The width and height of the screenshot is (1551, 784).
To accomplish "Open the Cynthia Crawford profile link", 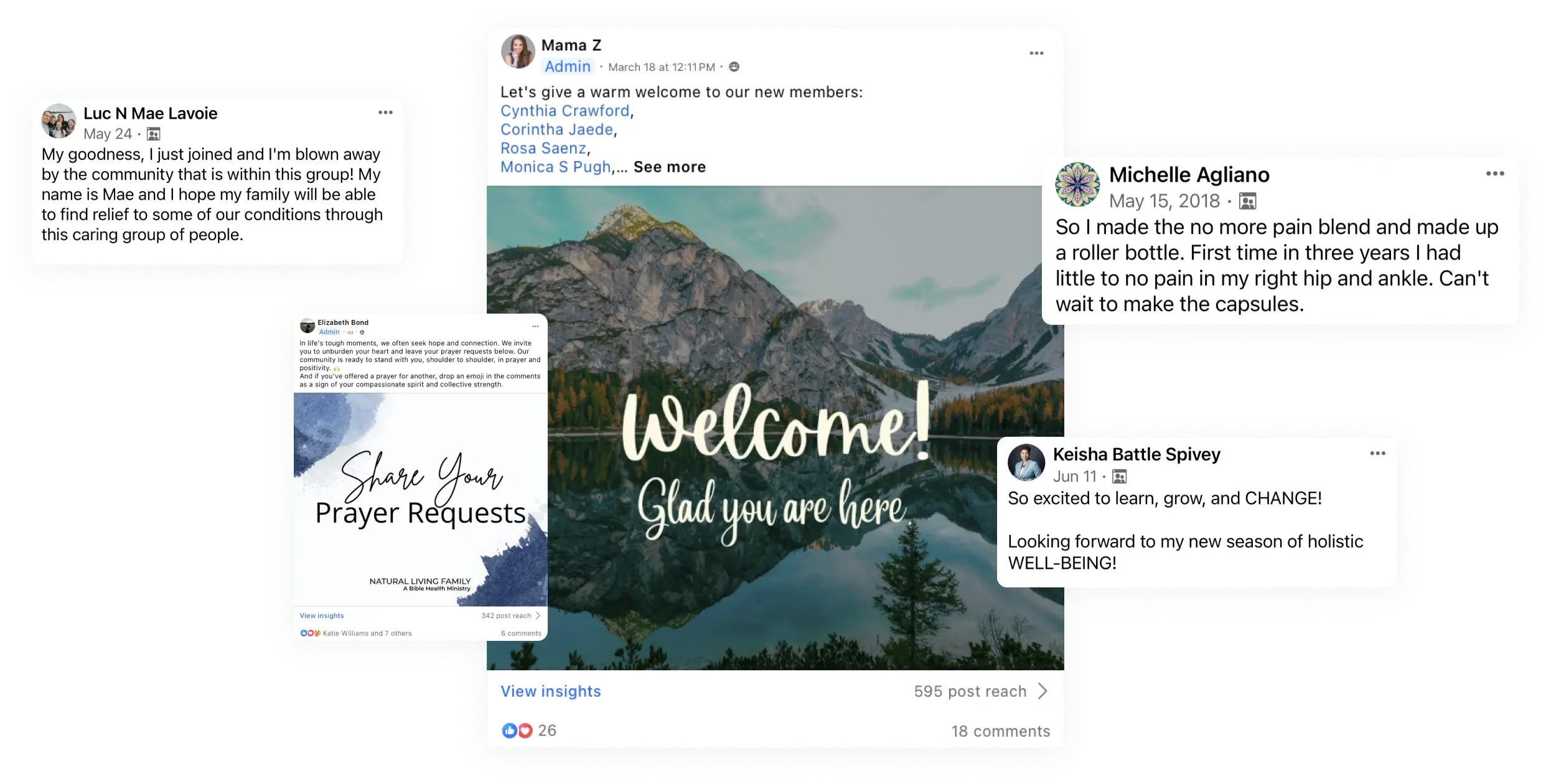I will [x=565, y=111].
